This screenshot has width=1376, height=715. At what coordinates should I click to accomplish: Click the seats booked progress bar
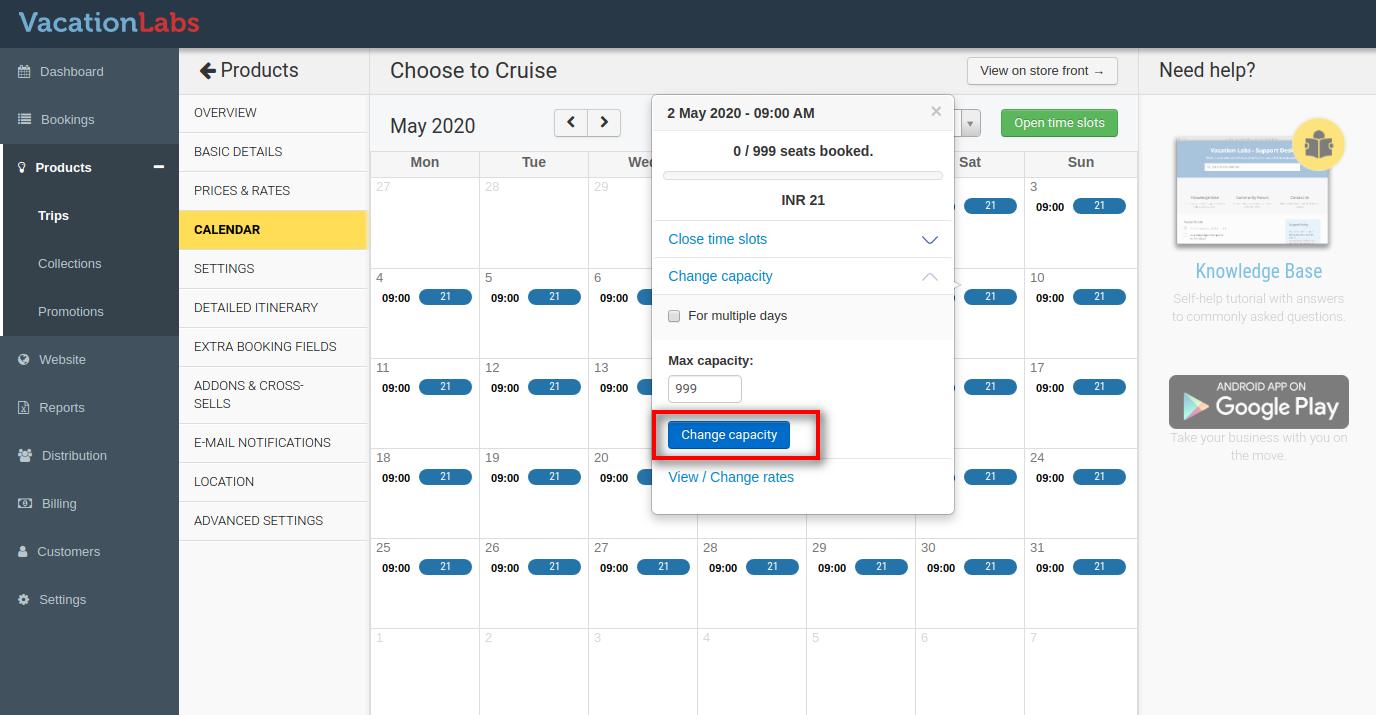click(802, 176)
